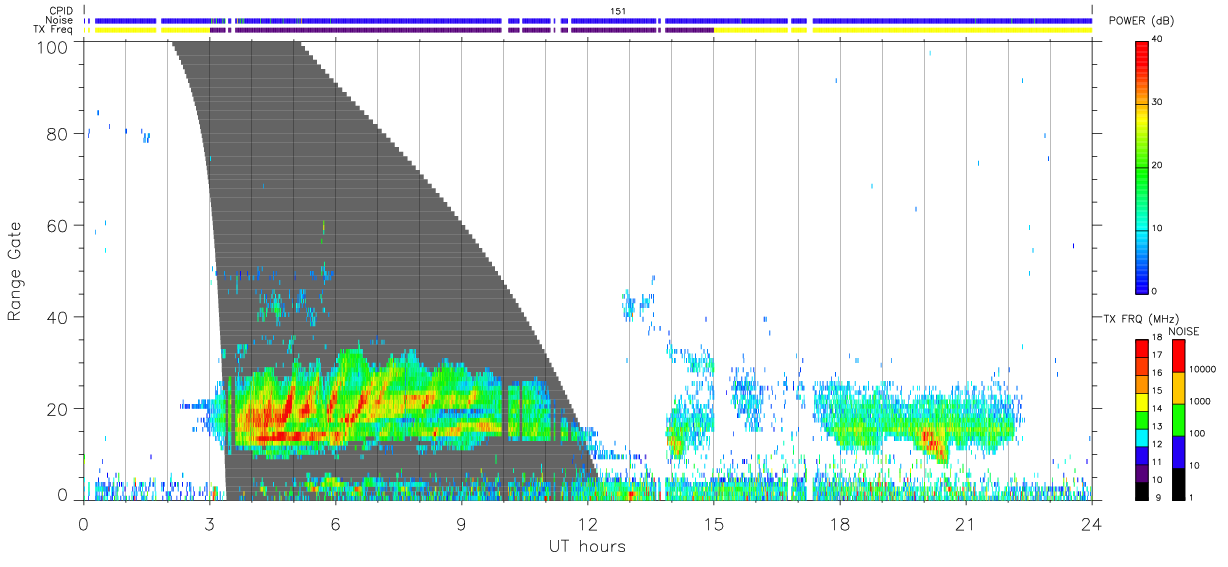
Task: Click the TX FRQ (MHz) color scale
Action: 1141,419
